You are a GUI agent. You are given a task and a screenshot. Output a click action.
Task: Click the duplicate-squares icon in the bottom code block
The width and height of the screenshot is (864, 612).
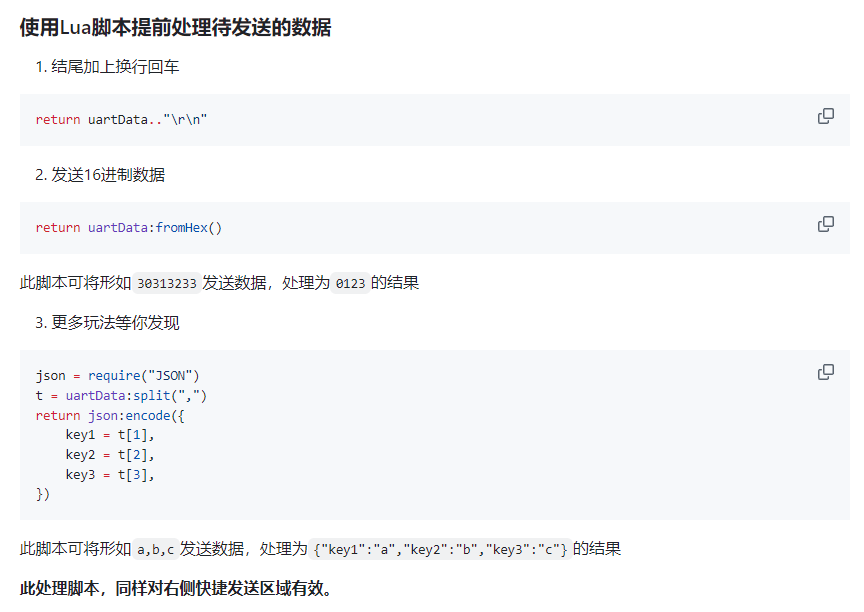(x=825, y=371)
